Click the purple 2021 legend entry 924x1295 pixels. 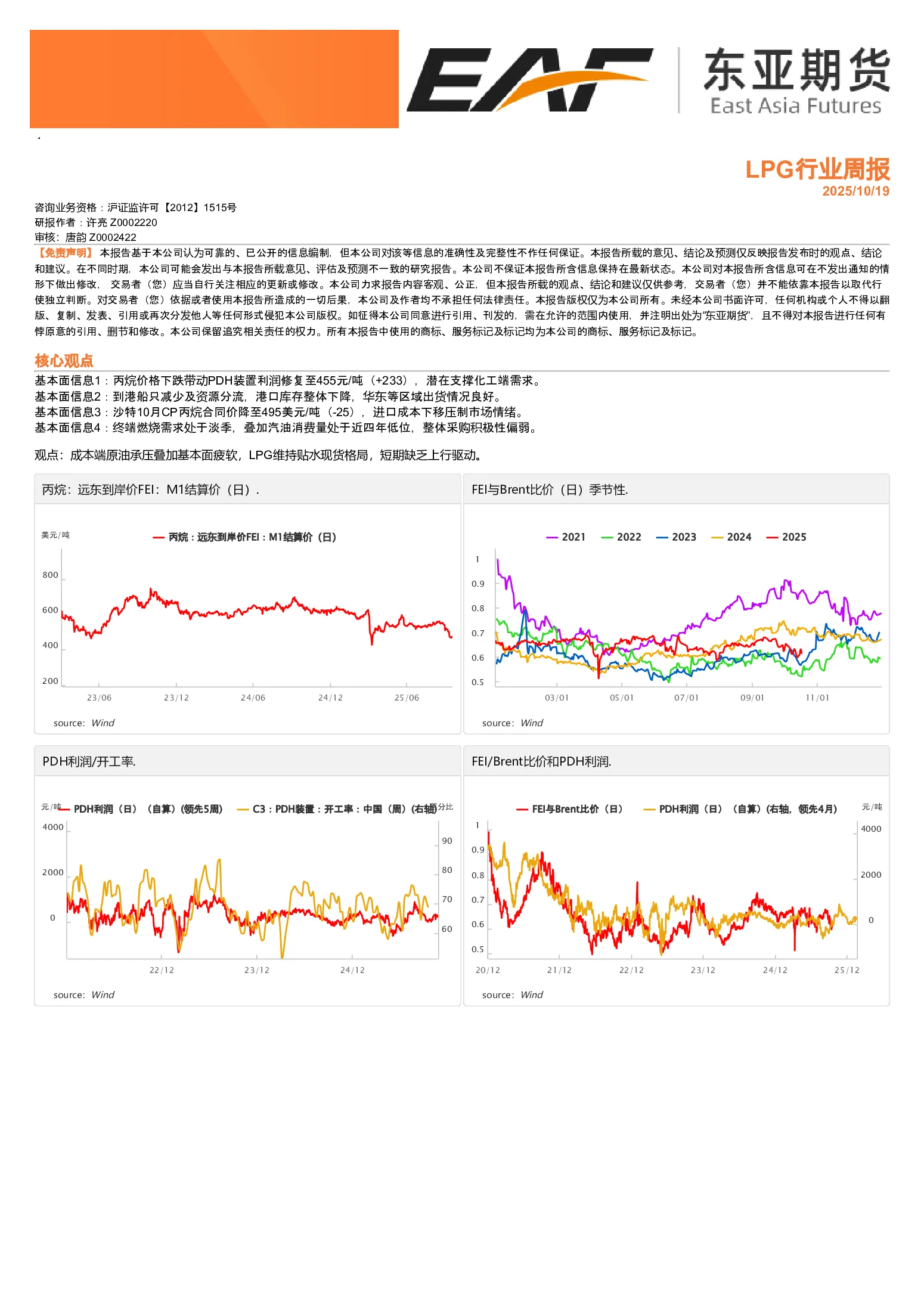tap(566, 537)
